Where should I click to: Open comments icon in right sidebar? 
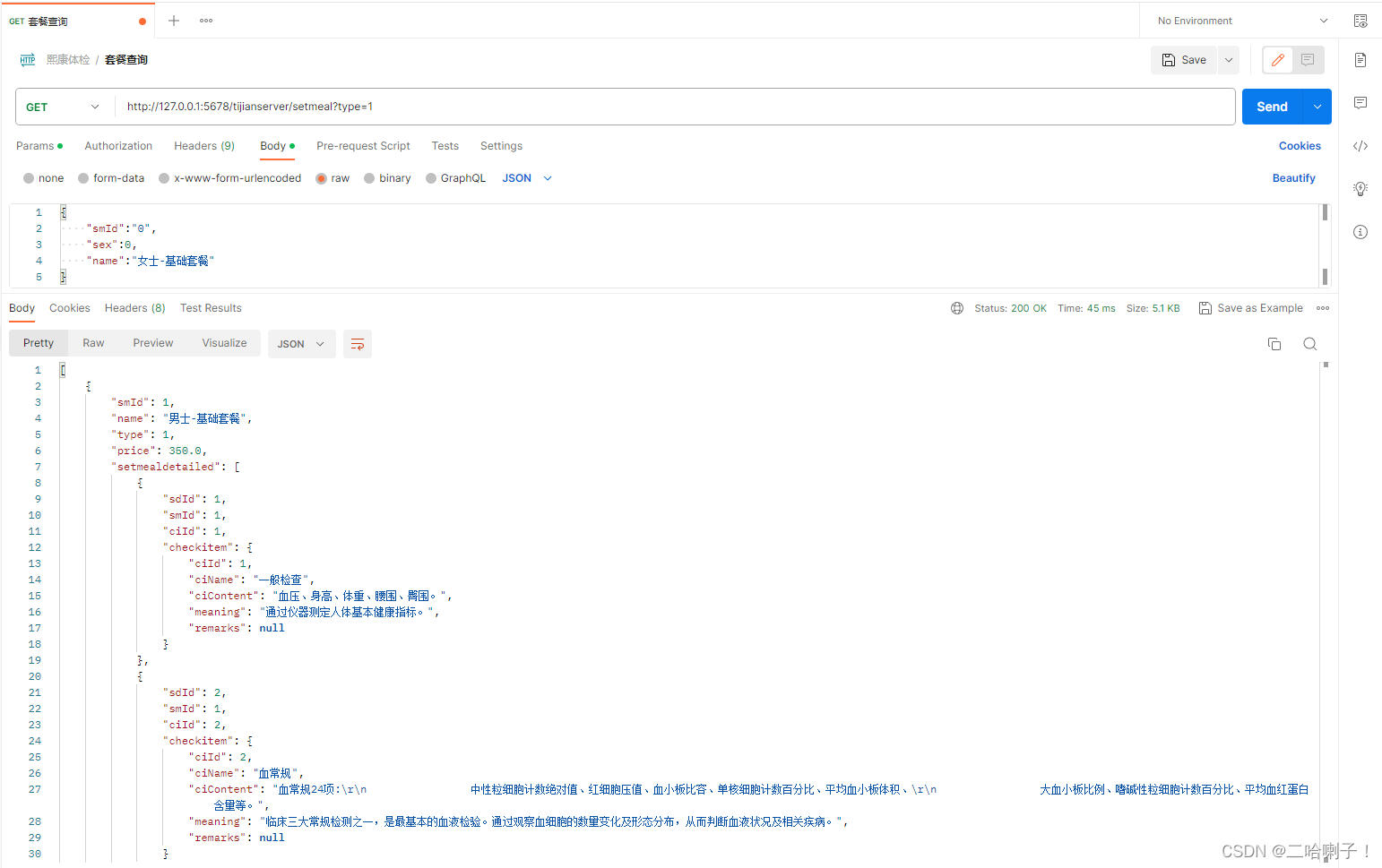pos(1360,103)
